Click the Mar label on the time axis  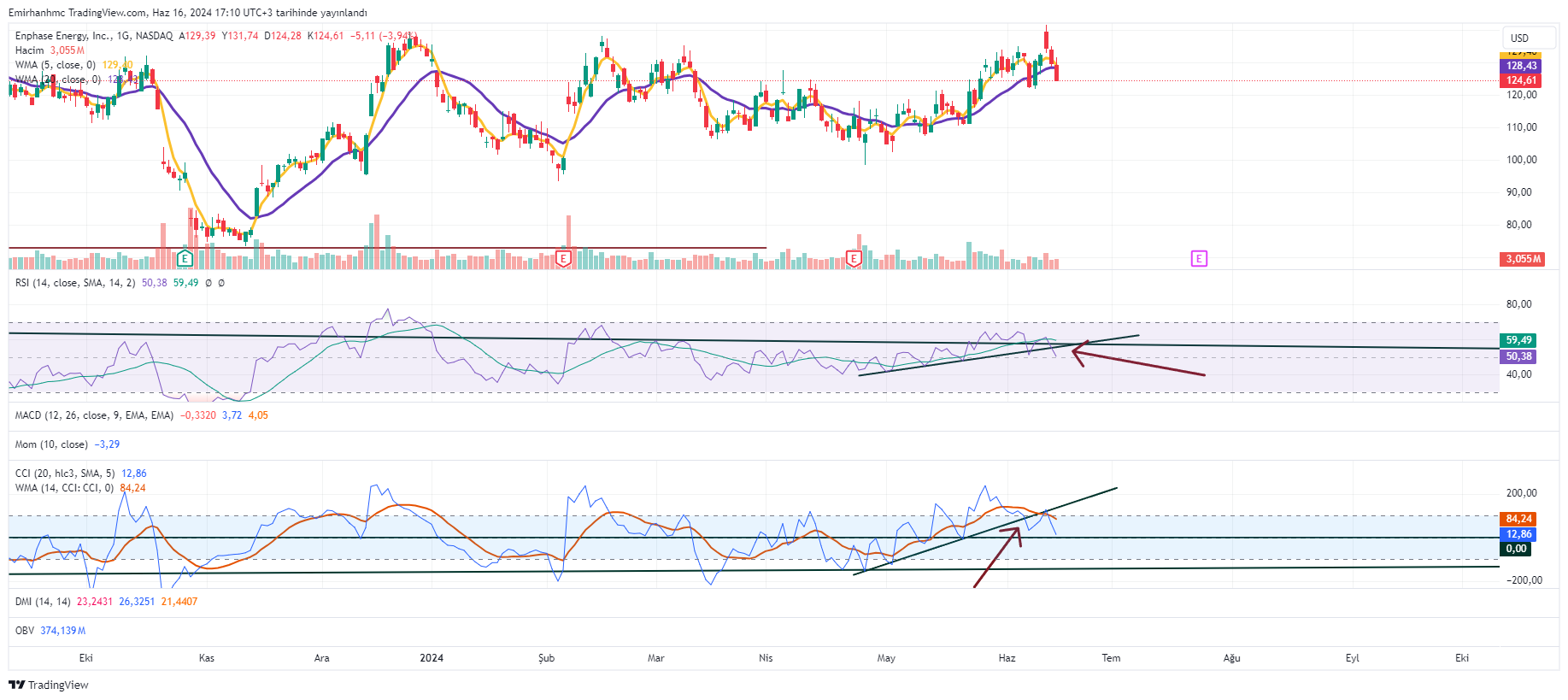pos(655,658)
